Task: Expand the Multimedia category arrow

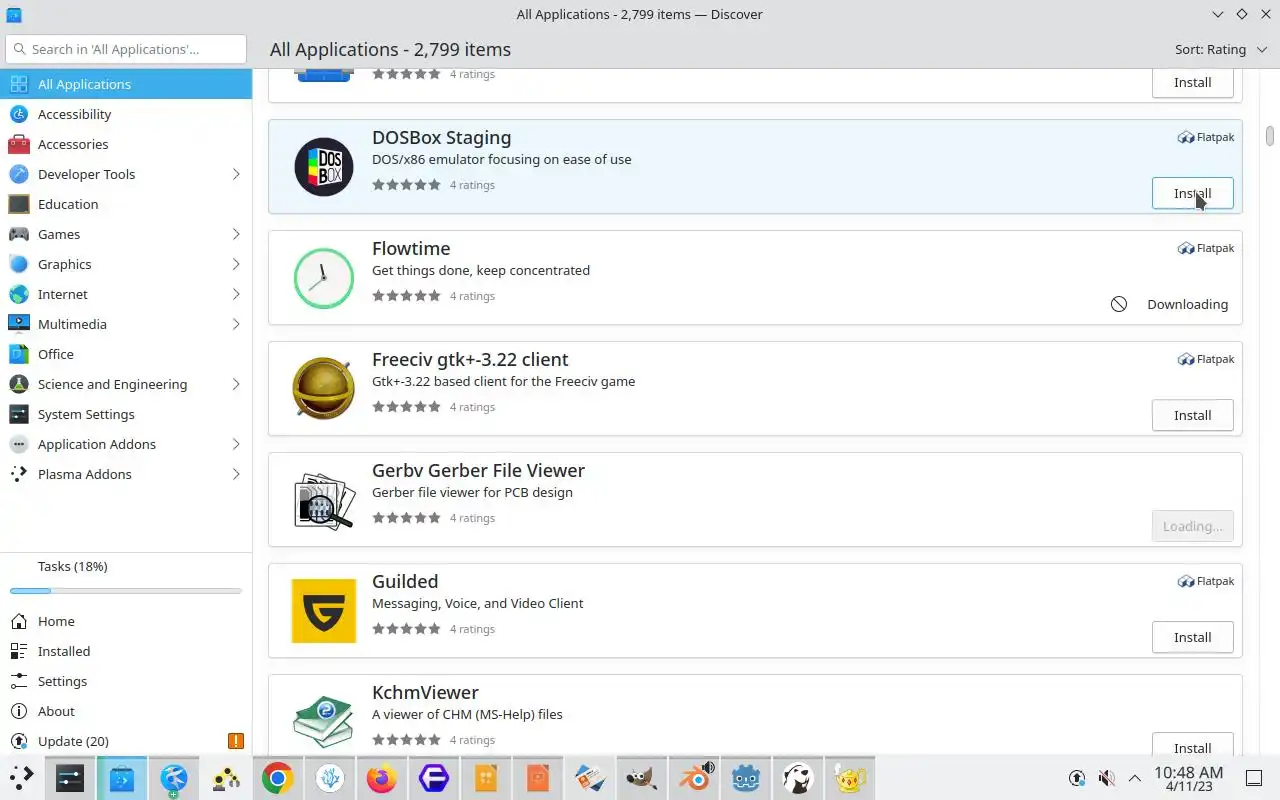Action: tap(236, 324)
